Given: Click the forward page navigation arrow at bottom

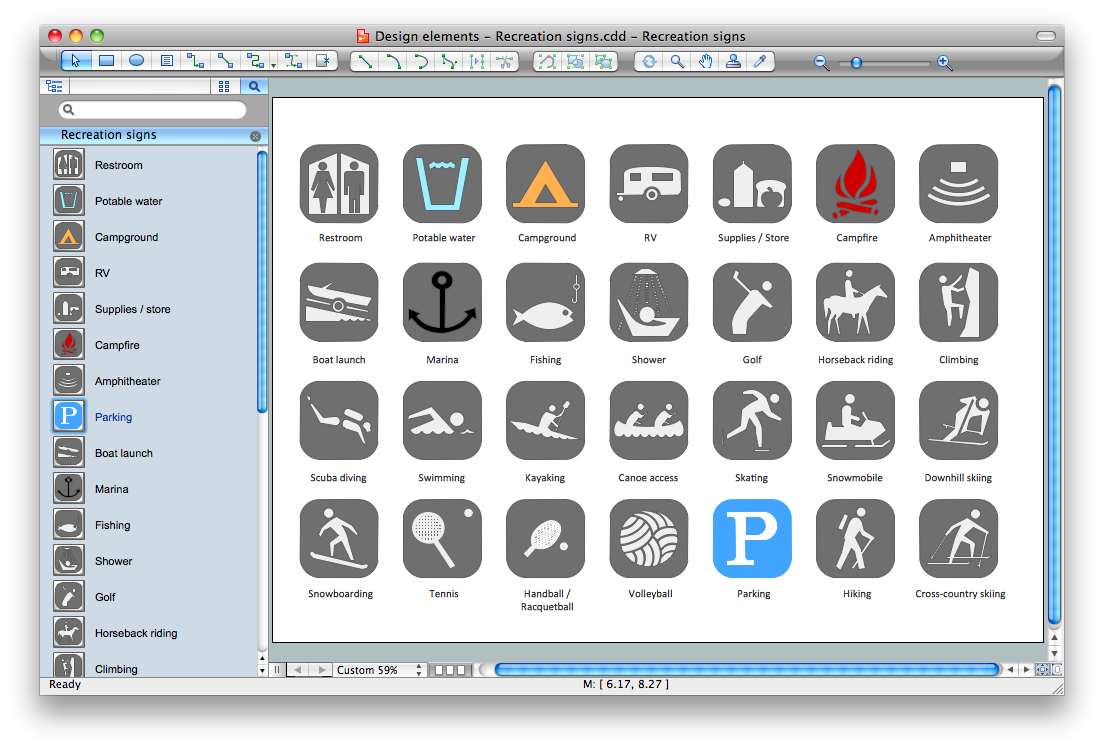Looking at the screenshot, I should [x=323, y=670].
